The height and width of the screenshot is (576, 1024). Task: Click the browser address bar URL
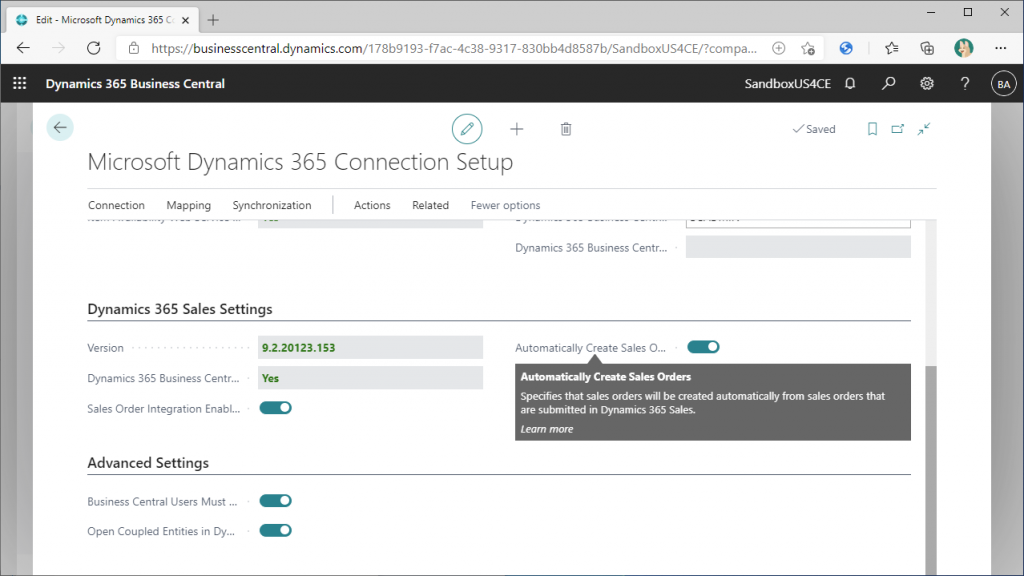pyautogui.click(x=454, y=48)
